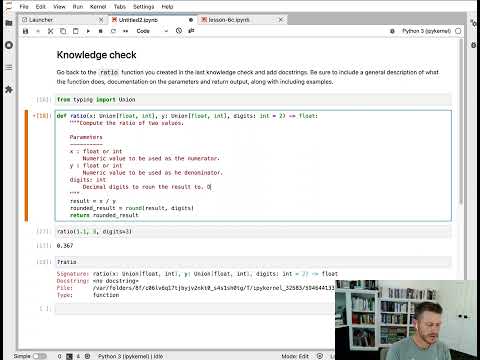Switch to the lesson-6c.ipynb tab
Viewport: 480px width, 360px height.
click(243, 20)
